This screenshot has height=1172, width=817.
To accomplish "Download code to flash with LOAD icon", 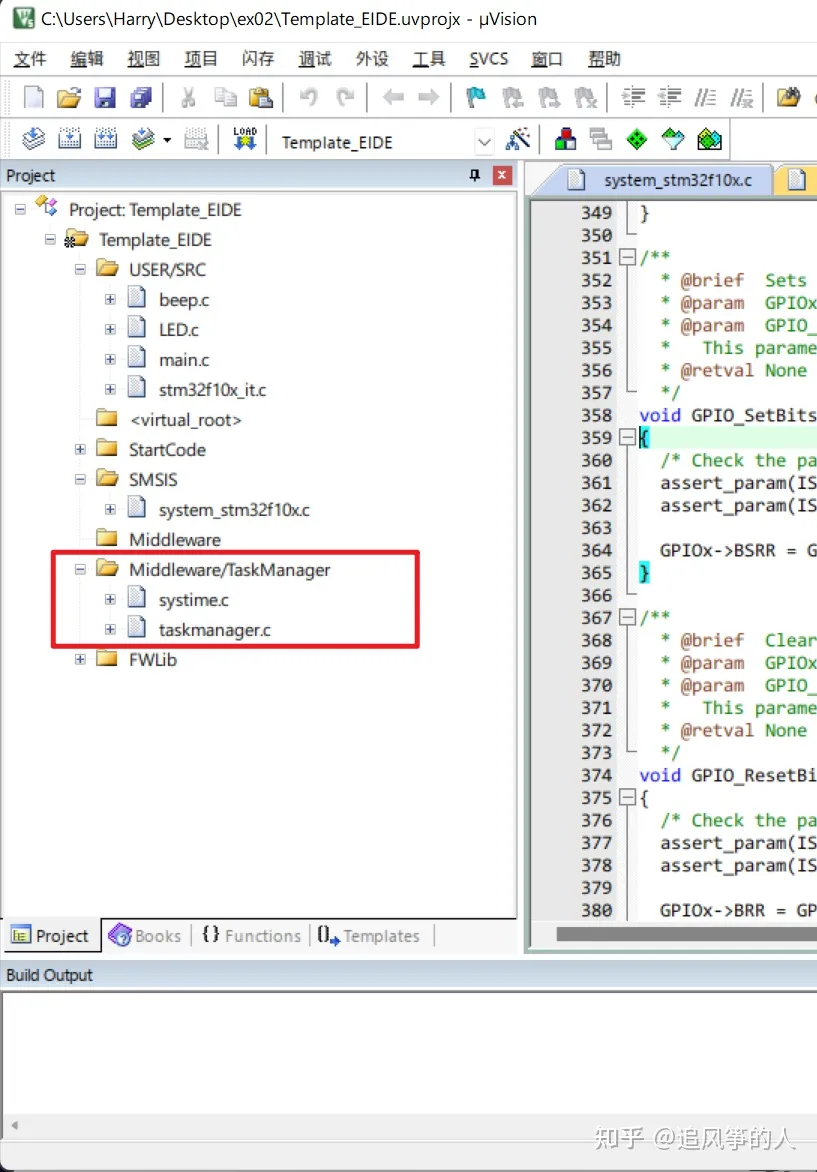I will (x=244, y=139).
